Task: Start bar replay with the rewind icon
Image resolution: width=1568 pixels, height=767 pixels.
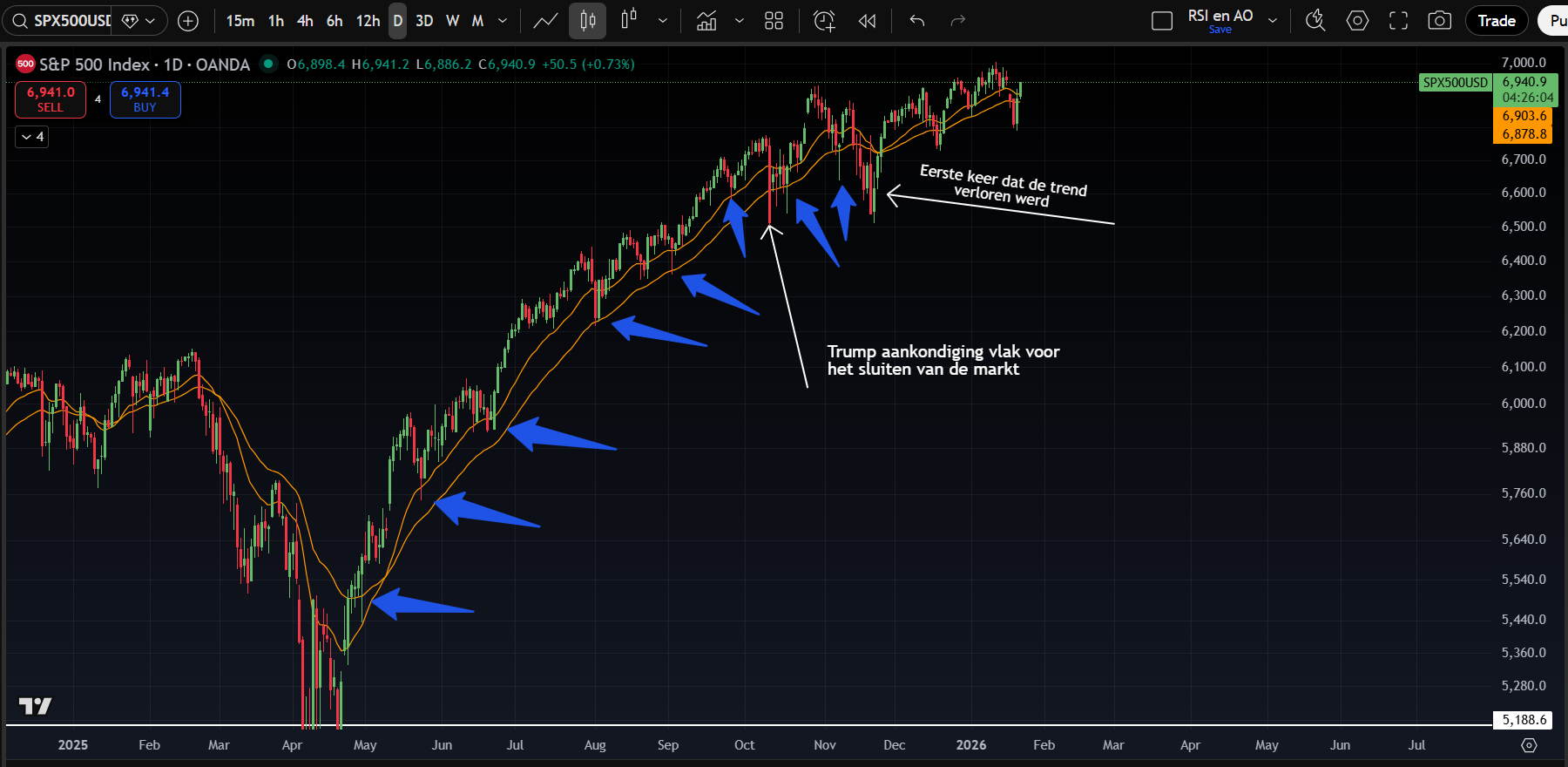Action: click(x=867, y=21)
